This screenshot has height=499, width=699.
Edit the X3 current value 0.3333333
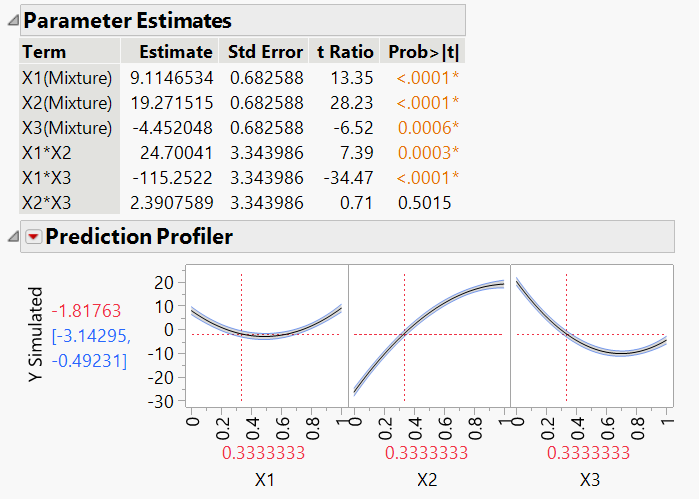pyautogui.click(x=590, y=452)
